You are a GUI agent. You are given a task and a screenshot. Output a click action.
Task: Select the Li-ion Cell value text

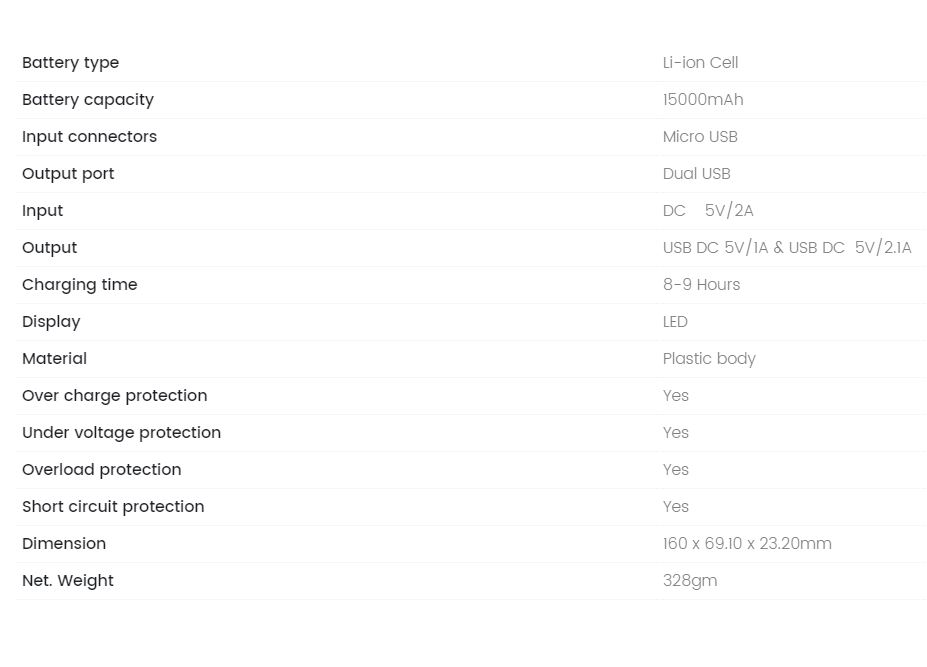pos(700,63)
